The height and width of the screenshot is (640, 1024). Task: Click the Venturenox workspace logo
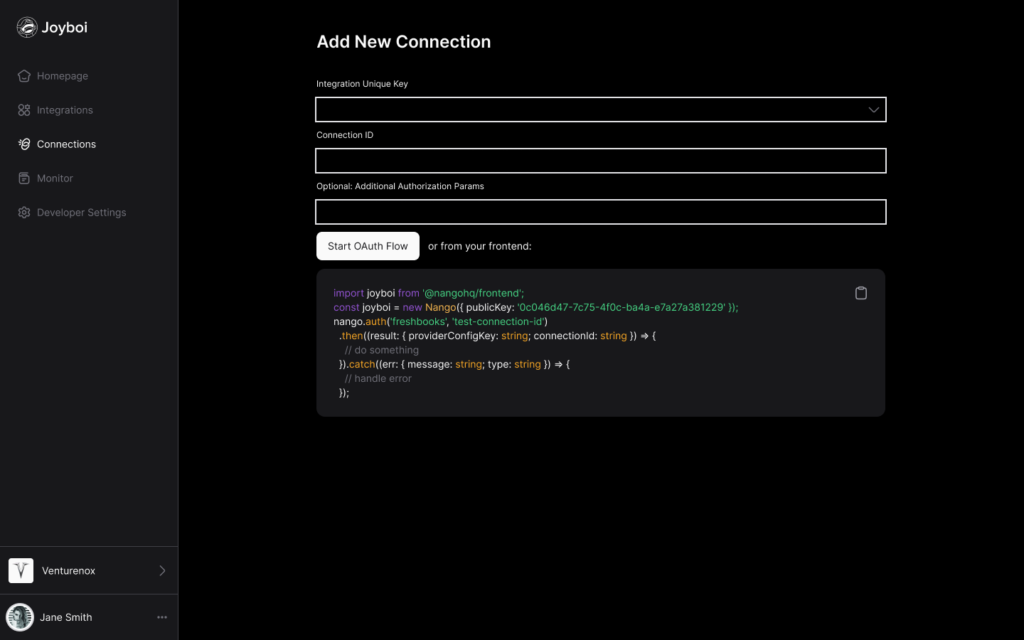(x=21, y=570)
